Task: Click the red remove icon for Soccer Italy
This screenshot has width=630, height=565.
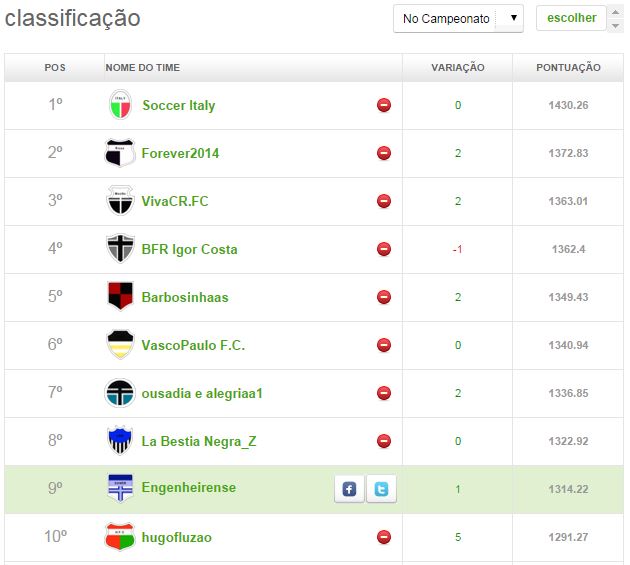Action: pos(384,105)
